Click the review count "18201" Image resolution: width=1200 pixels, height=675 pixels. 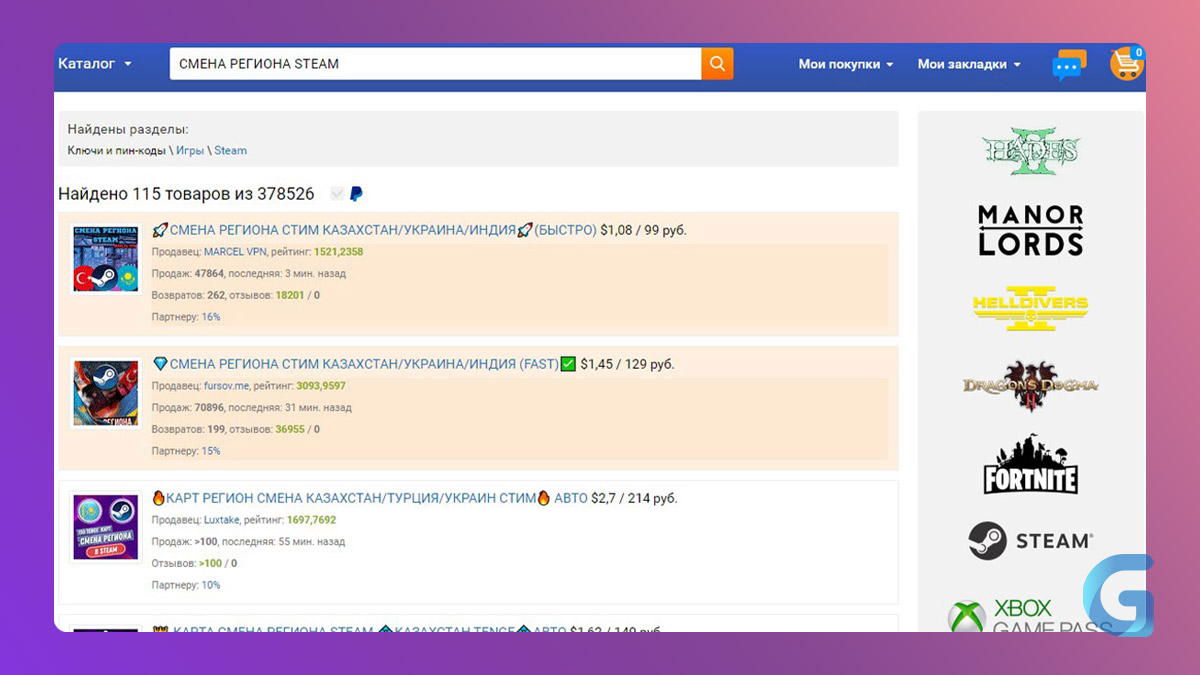pyautogui.click(x=288, y=296)
